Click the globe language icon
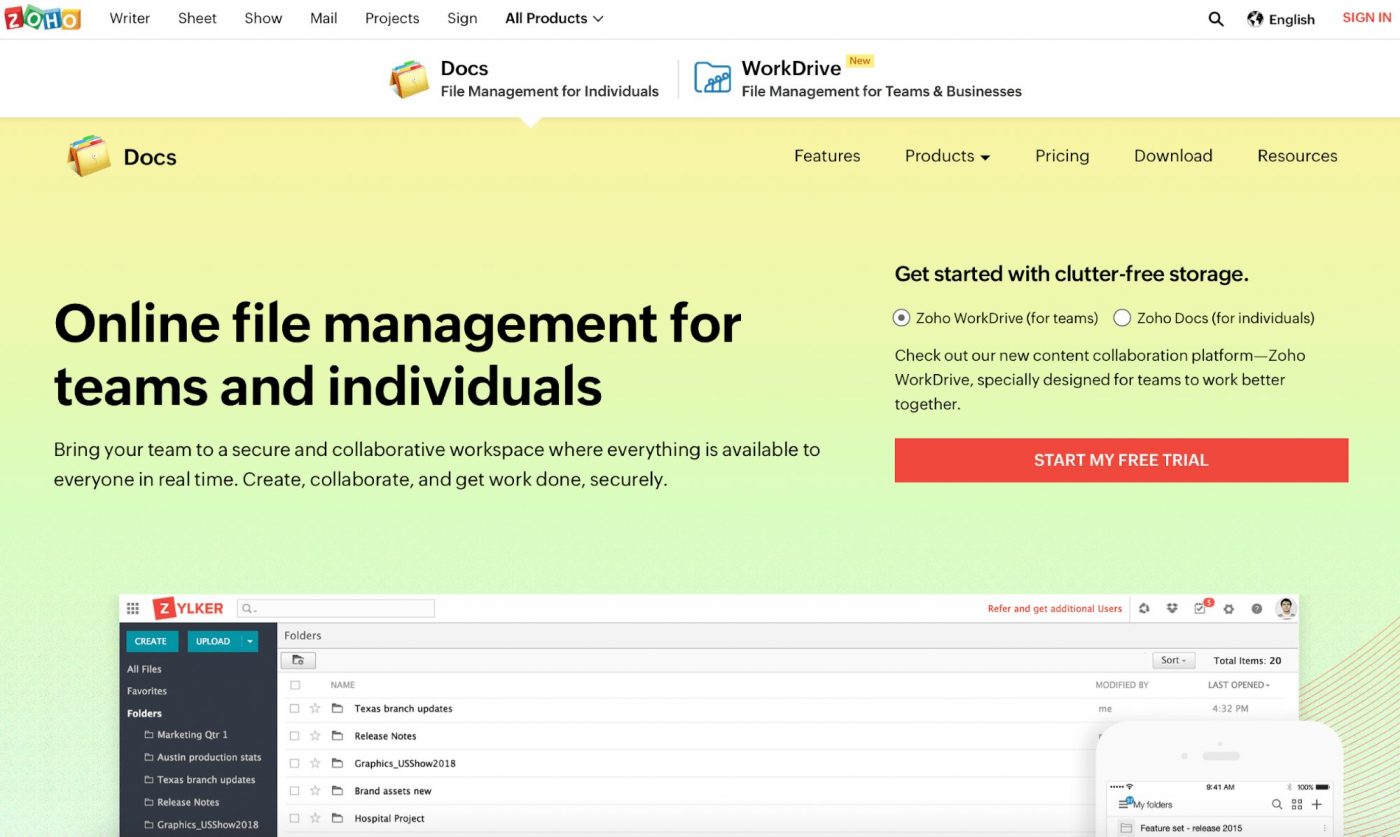 [1255, 19]
